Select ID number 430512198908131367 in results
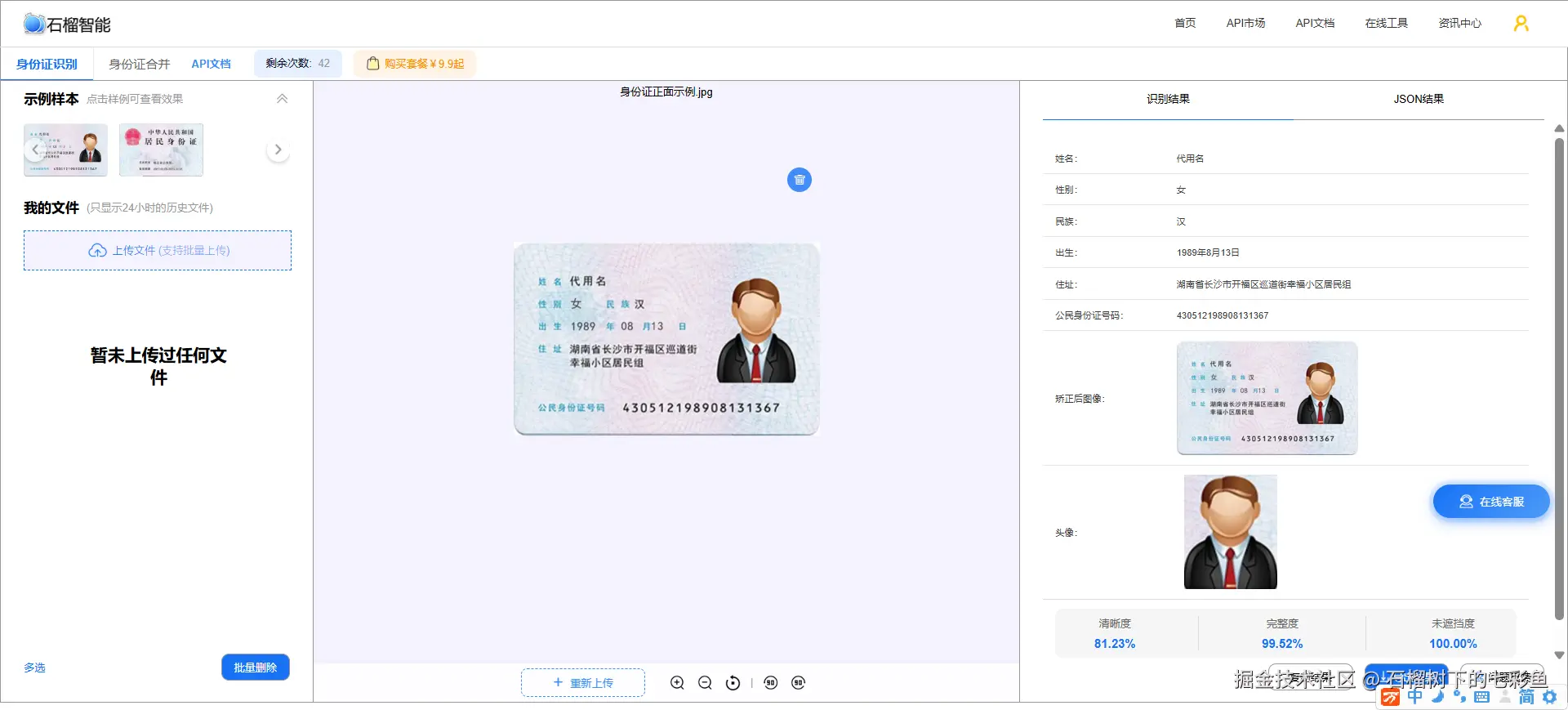 tap(1223, 315)
